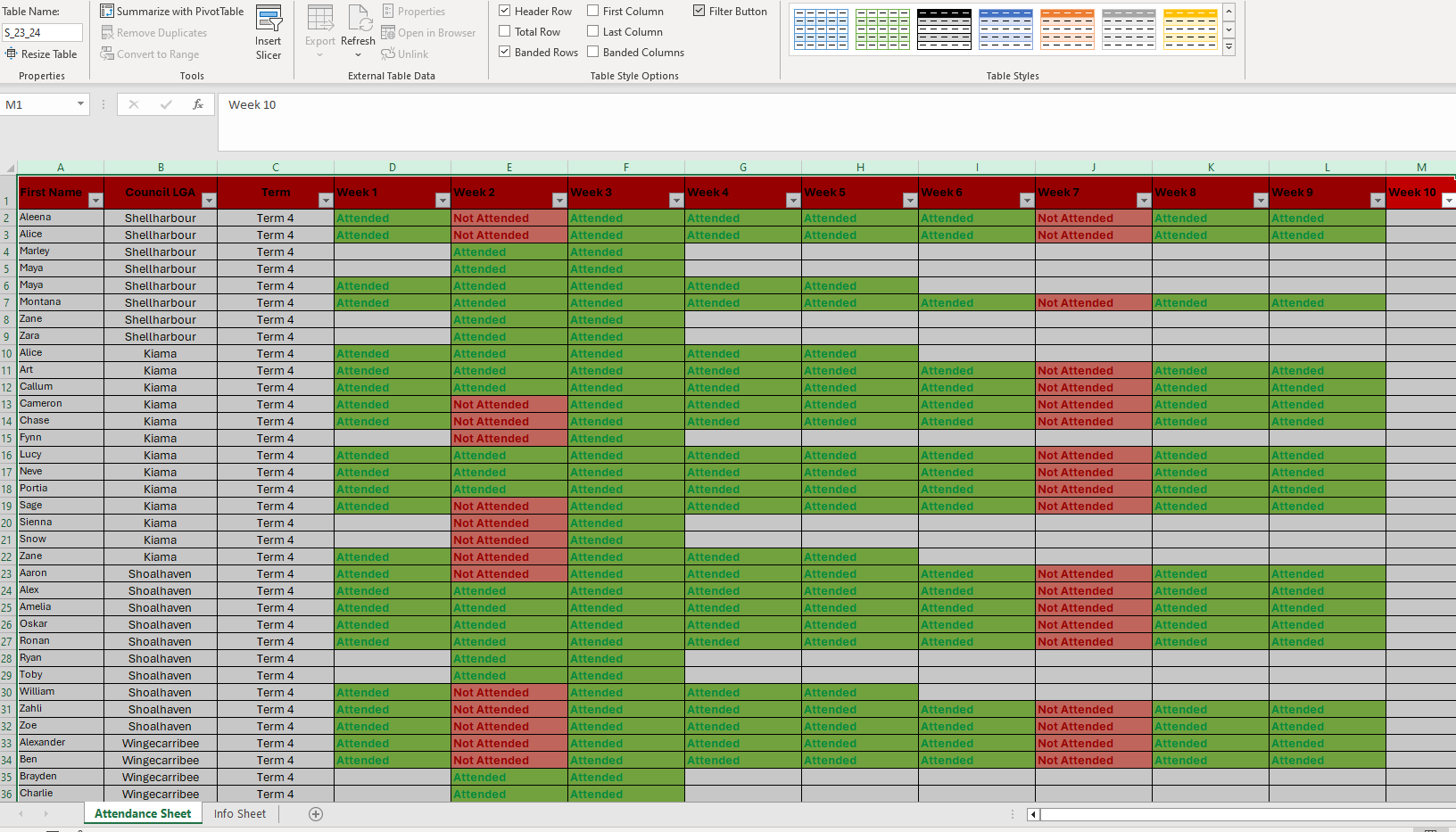The width and height of the screenshot is (1456, 832).
Task: Click the Properties button in Tools group
Action: (x=414, y=11)
